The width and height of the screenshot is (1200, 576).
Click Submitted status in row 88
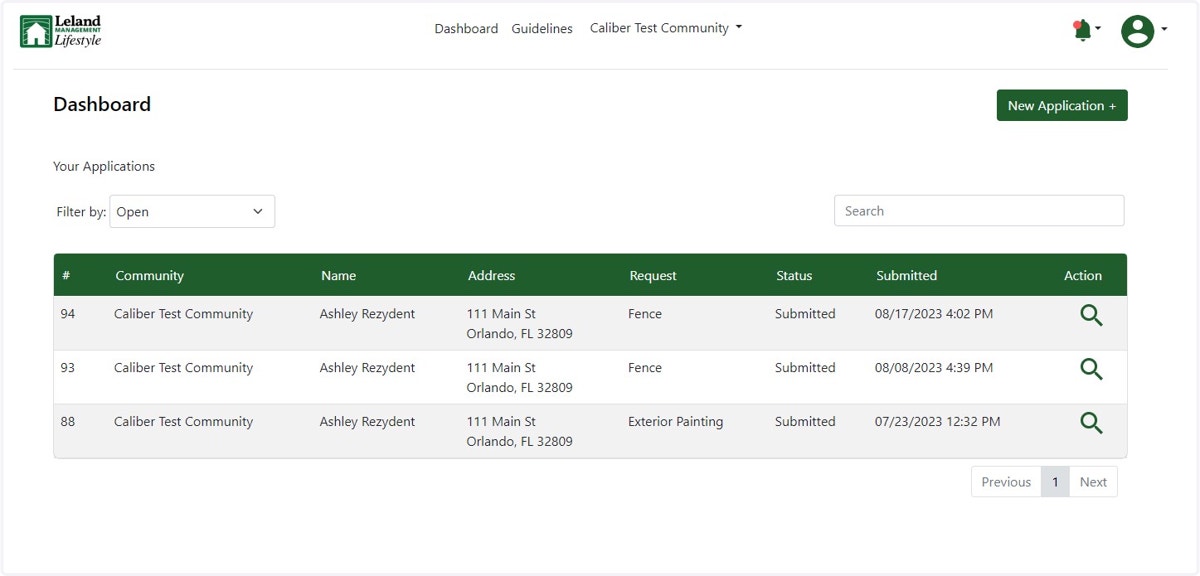[805, 422]
